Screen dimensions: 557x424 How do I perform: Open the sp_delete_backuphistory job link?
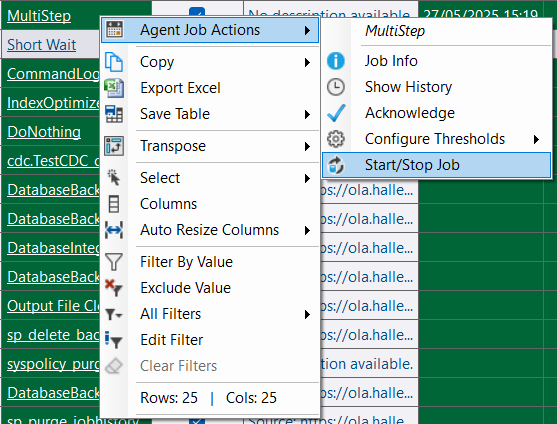[53, 335]
